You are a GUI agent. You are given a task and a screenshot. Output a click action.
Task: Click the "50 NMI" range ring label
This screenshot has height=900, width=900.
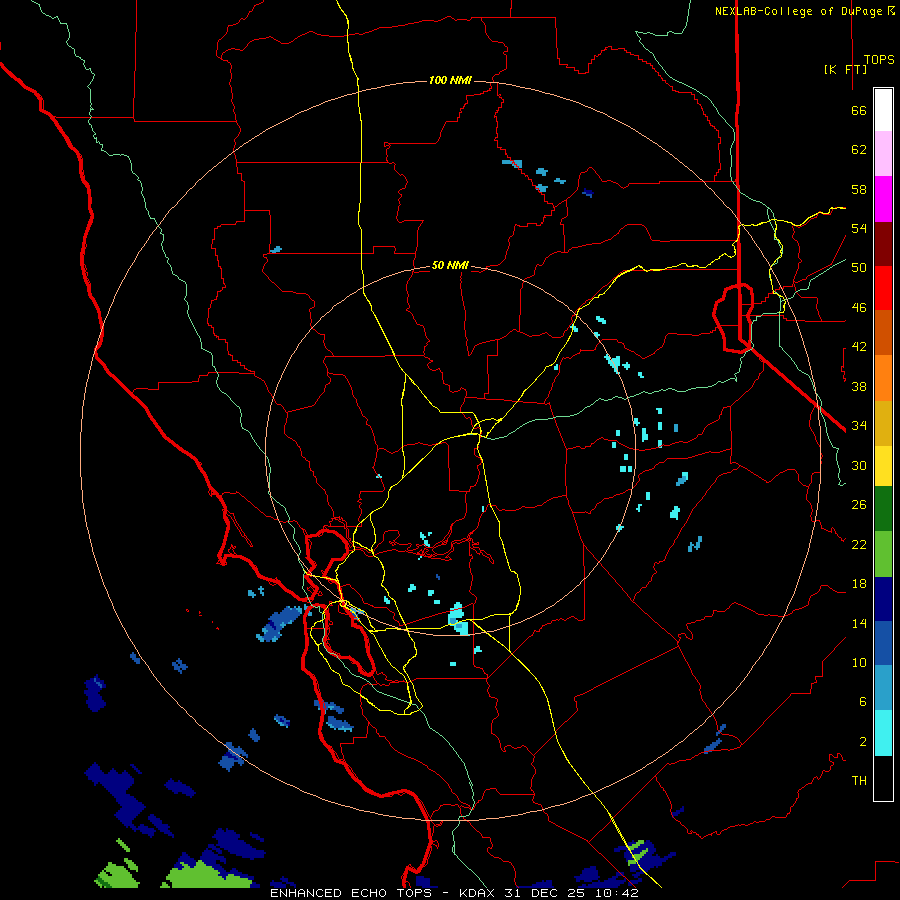450,265
